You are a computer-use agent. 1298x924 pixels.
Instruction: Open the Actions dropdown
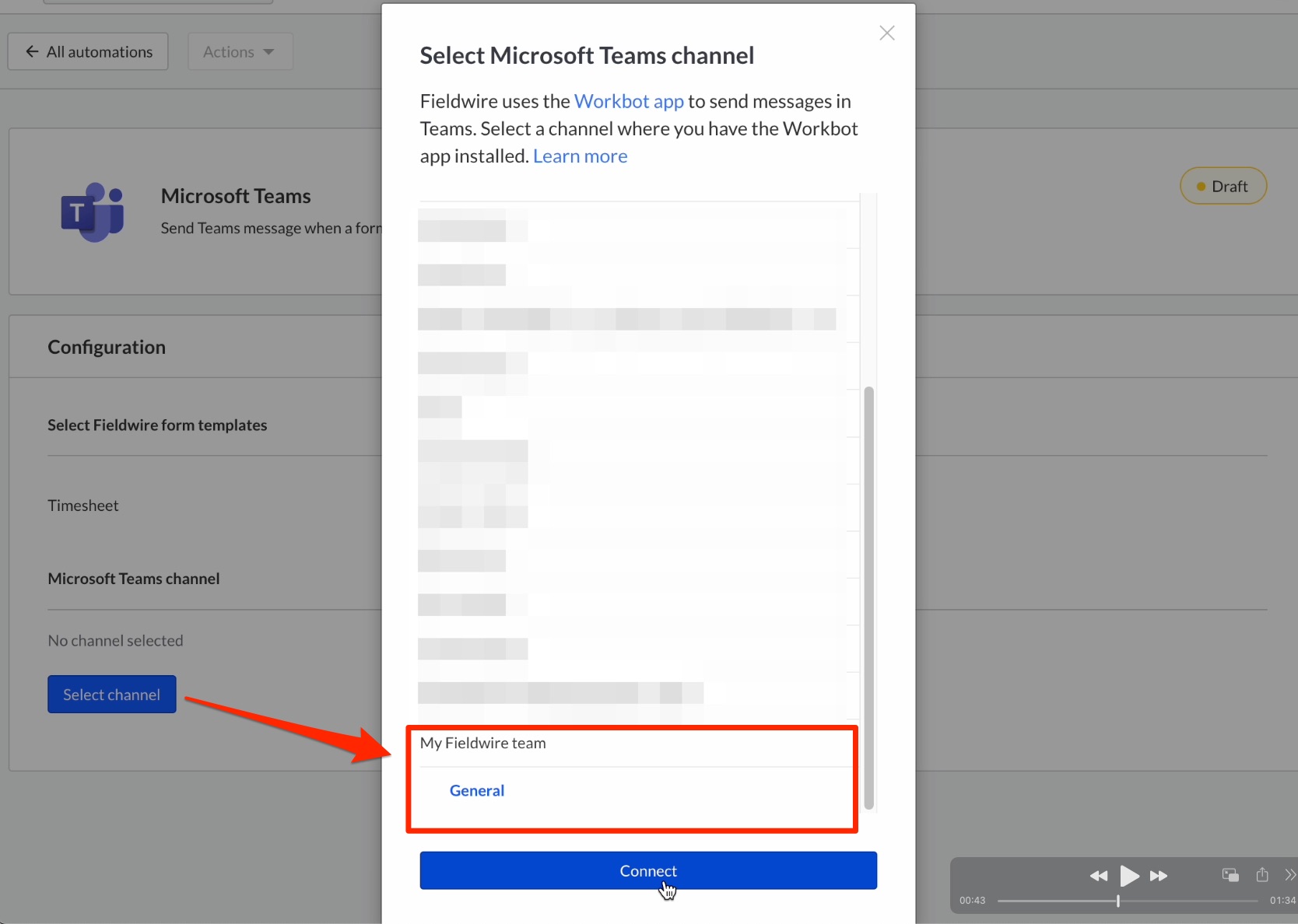coord(240,52)
